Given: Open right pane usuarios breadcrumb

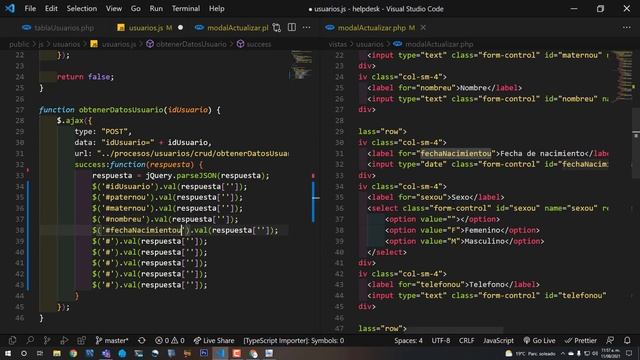Looking at the screenshot, I should 369,44.
